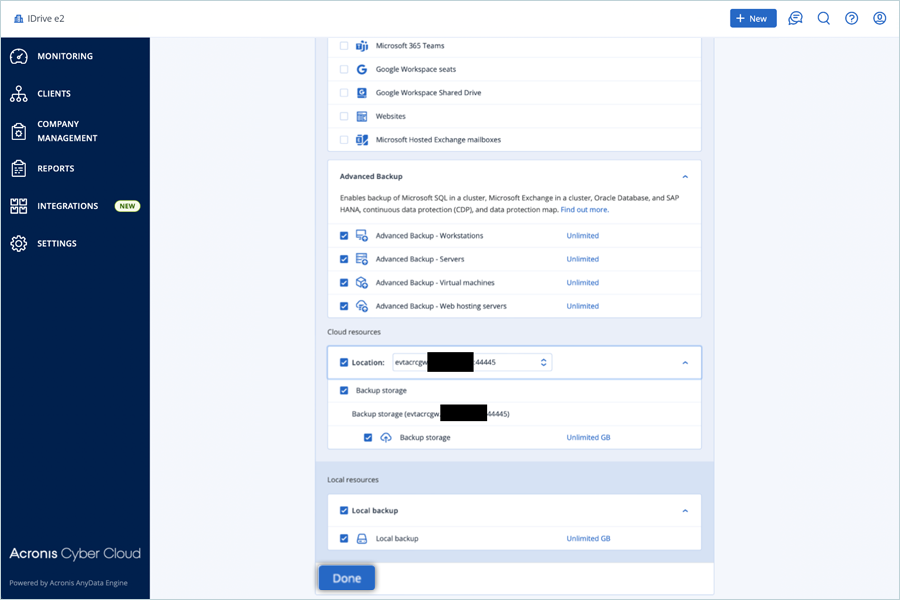Click the Clients hierarchy icon
The image size is (900, 600).
pos(18,94)
